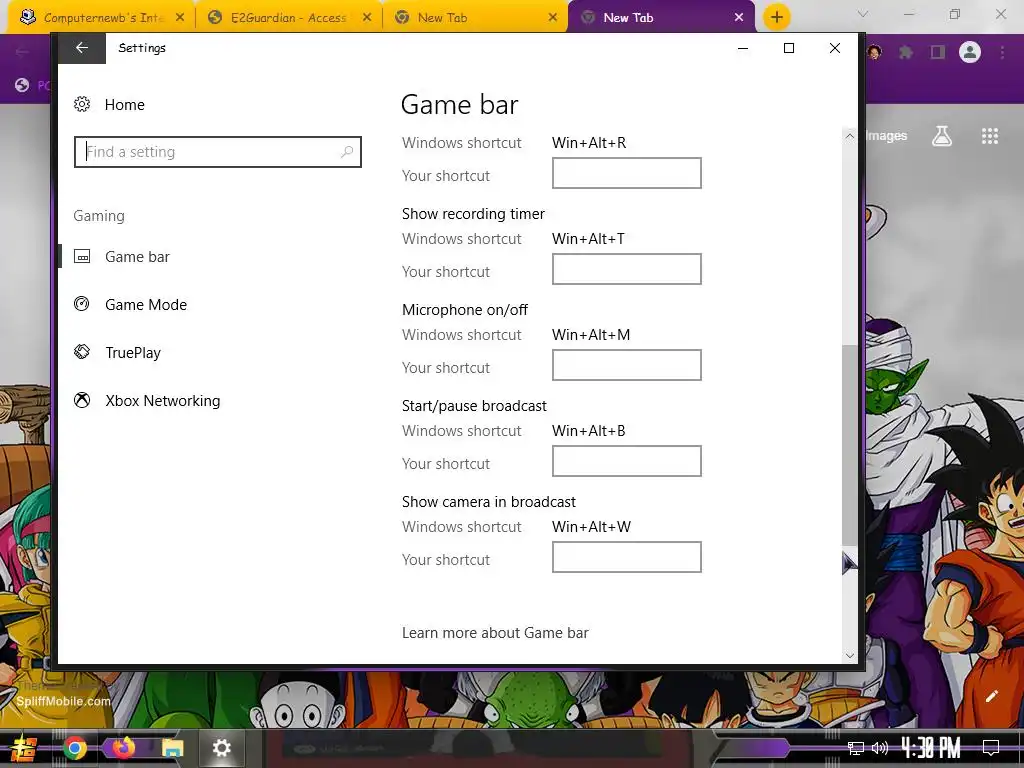Select the Game bar sidebar icon

point(82,257)
